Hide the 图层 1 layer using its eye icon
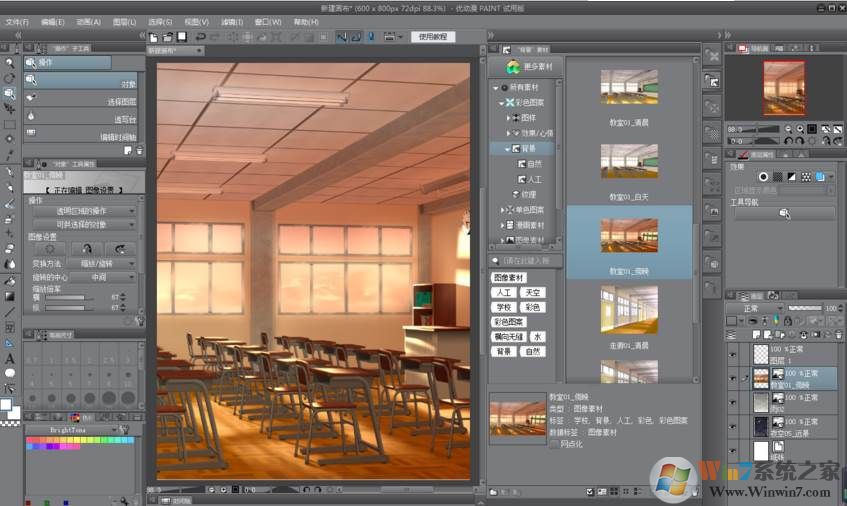The width and height of the screenshot is (847, 506). pos(732,353)
